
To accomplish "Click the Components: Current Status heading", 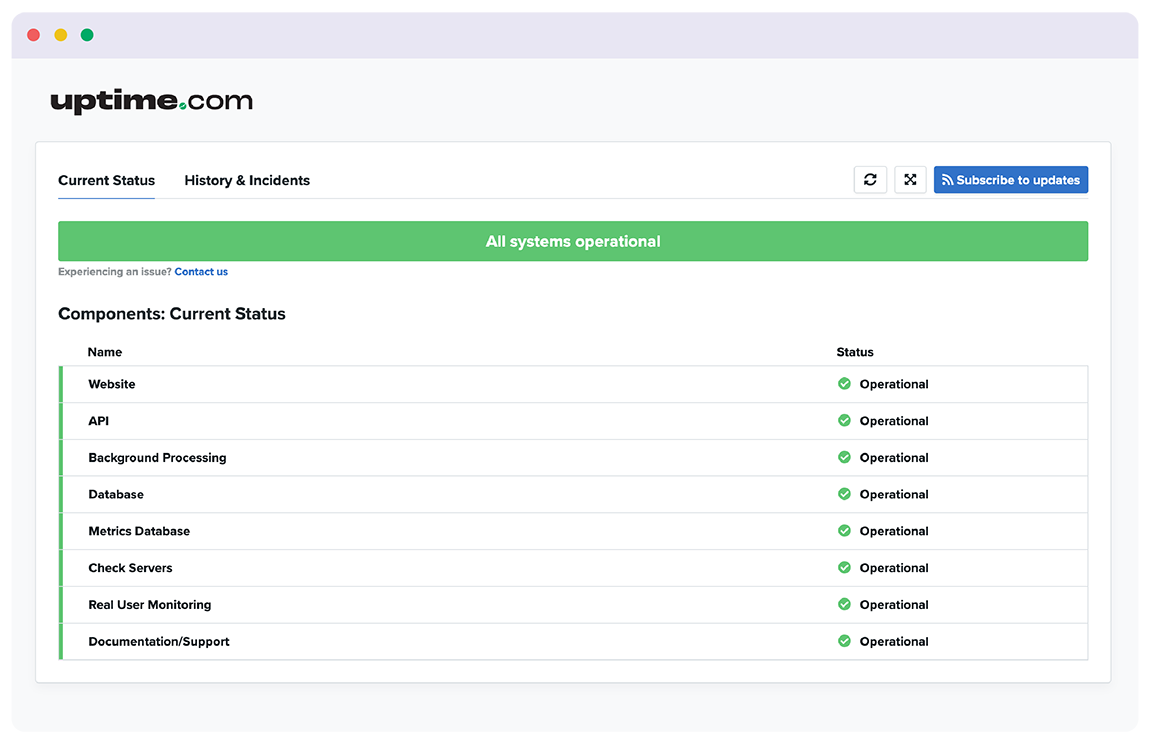I will coord(172,314).
